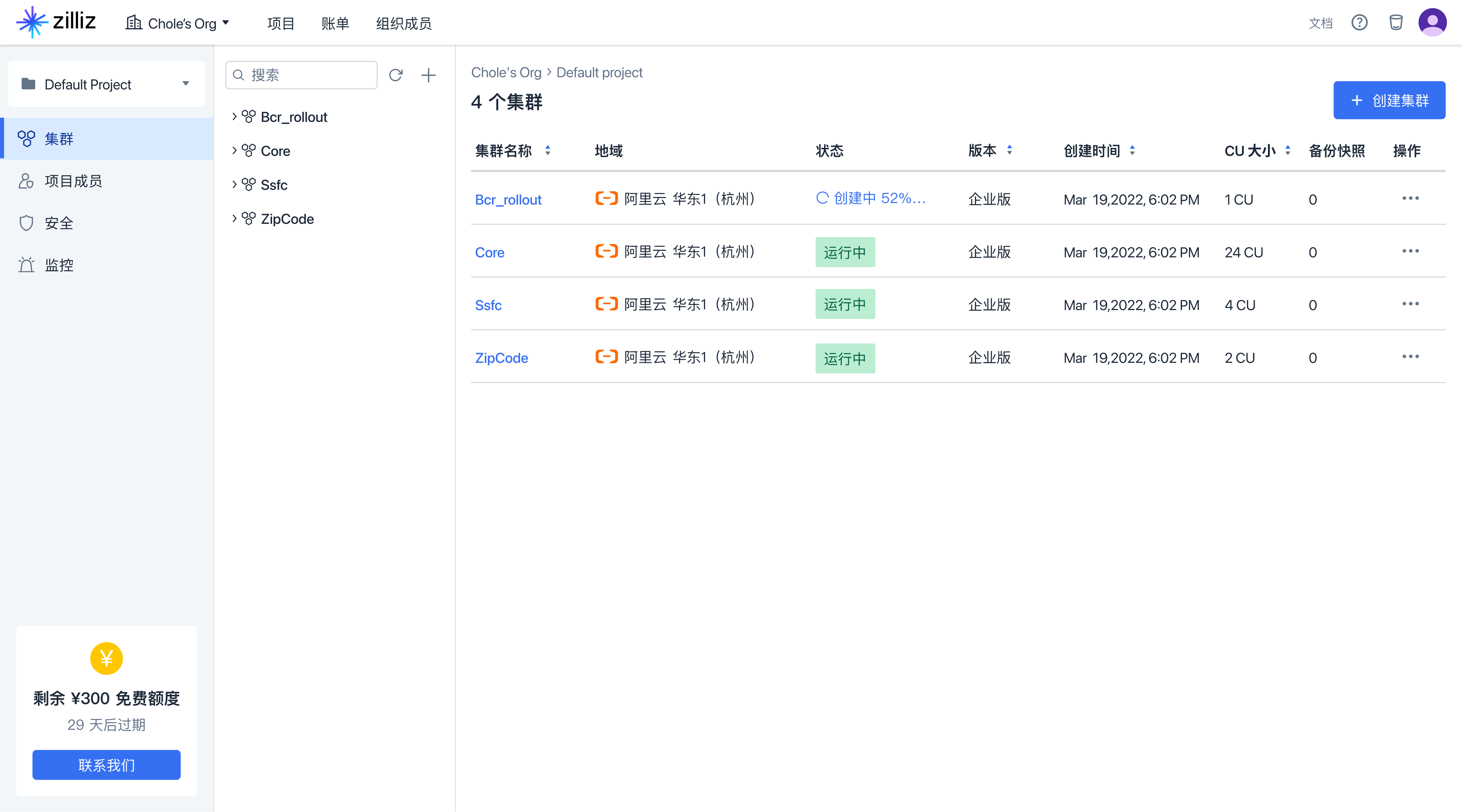
Task: Click the 备份快照 column header
Action: pos(1337,150)
